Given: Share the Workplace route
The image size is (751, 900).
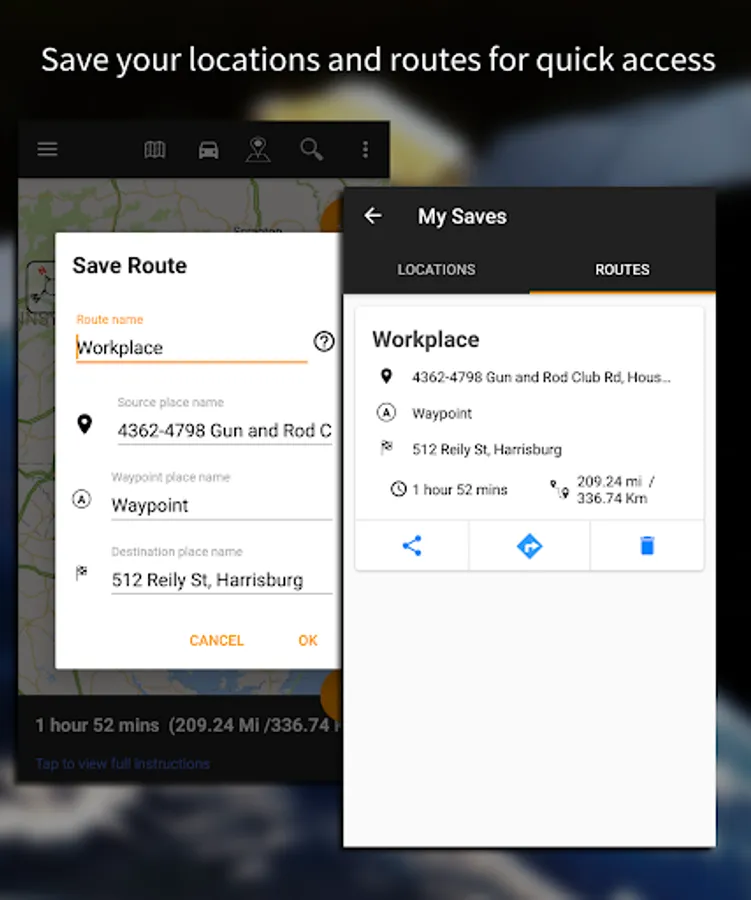Looking at the screenshot, I should pos(412,545).
